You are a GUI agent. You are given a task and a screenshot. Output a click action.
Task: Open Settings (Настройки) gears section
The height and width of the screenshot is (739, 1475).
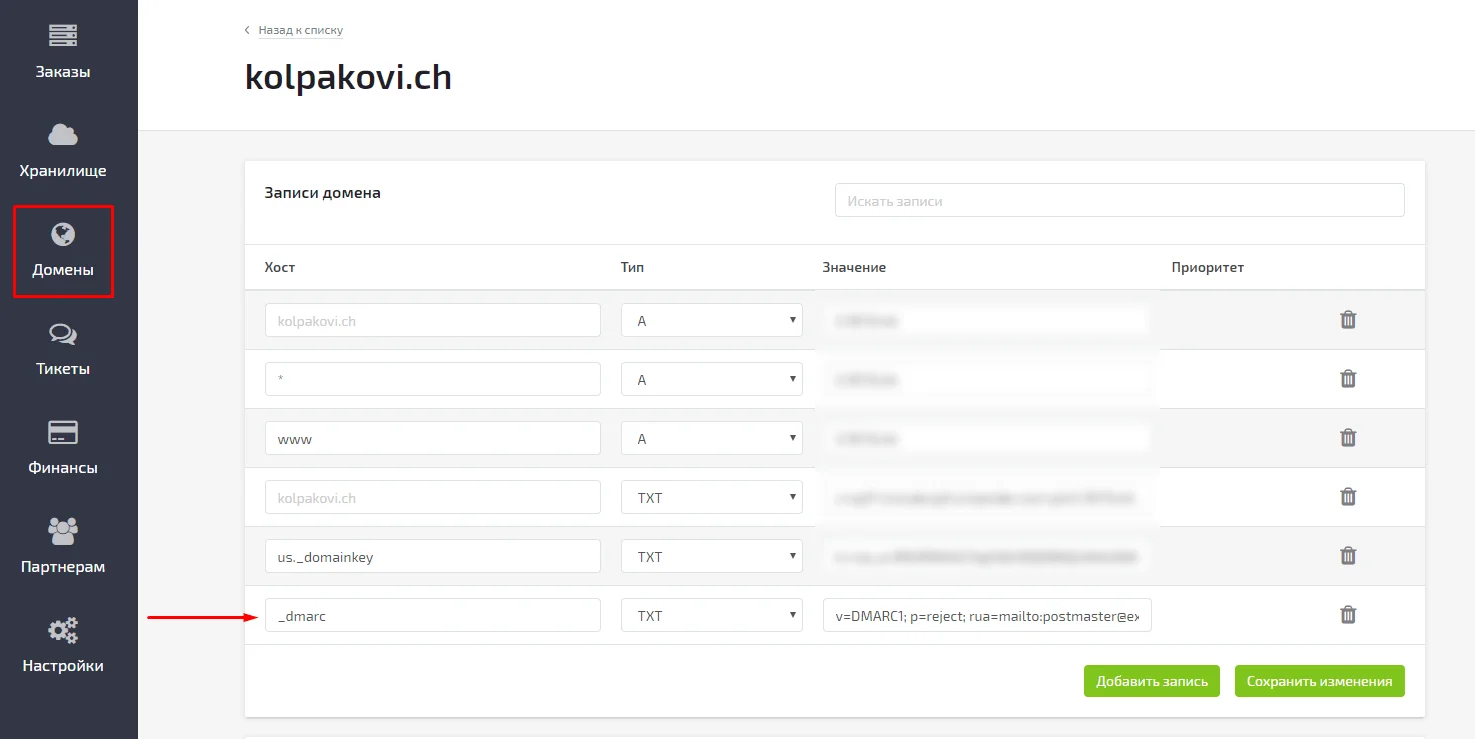coord(63,645)
